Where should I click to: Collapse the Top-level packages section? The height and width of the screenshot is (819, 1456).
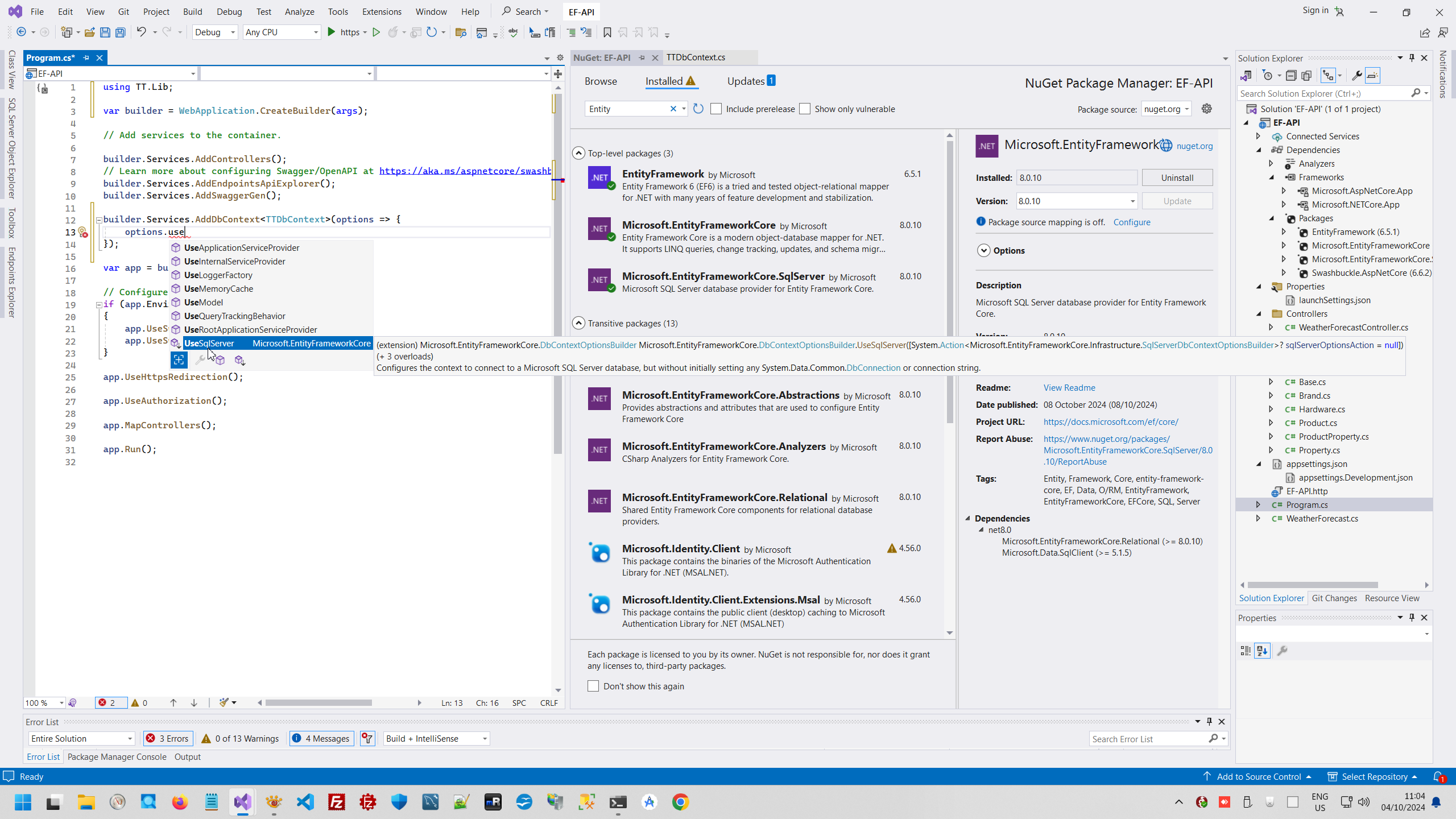[x=578, y=153]
